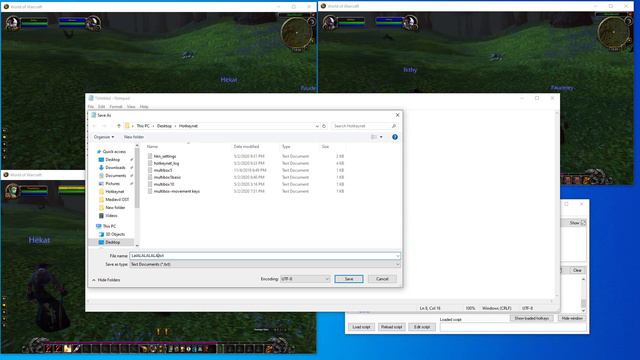640x360 pixels.
Task: Open the Edit menu in Notepad
Action: (101, 107)
